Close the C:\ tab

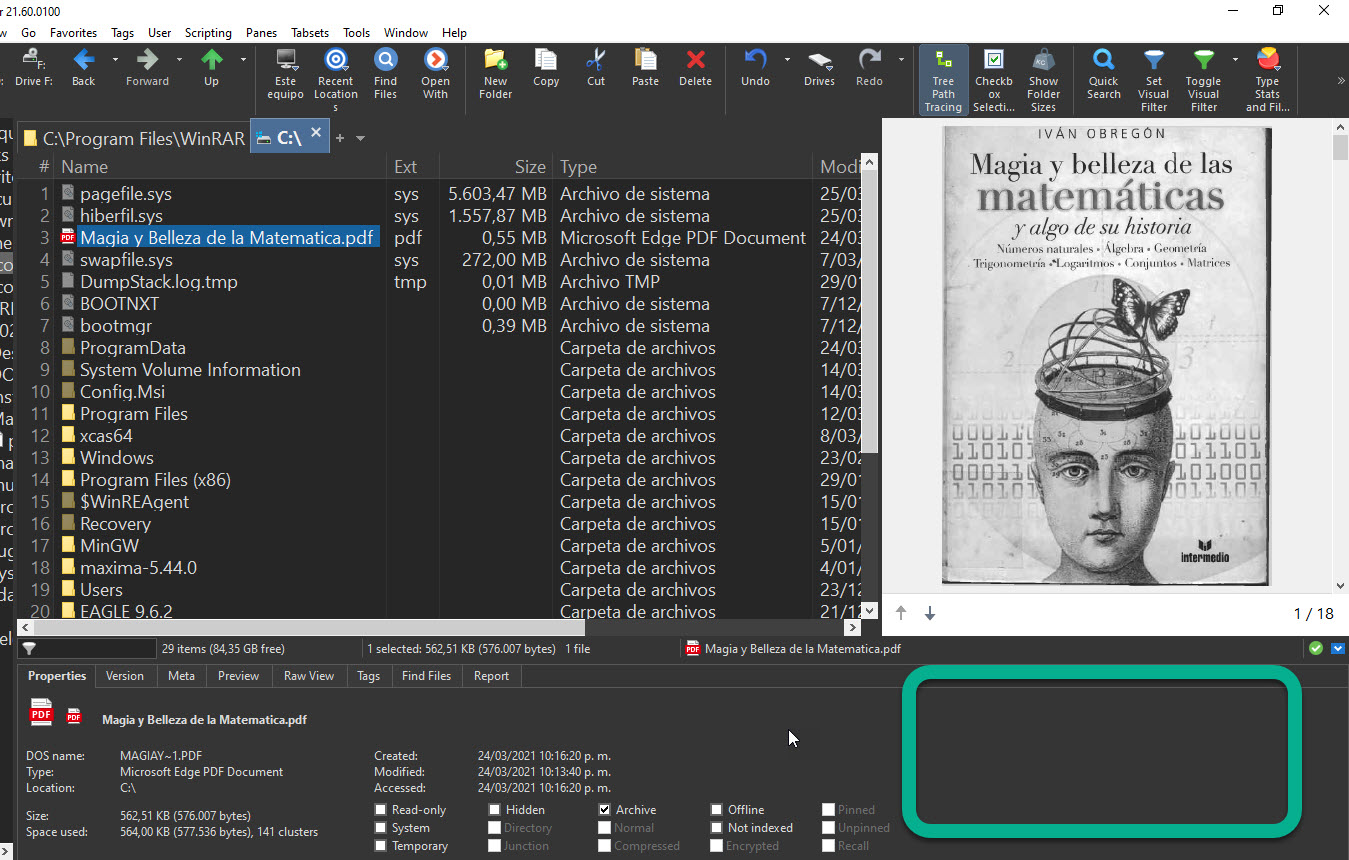coord(316,132)
